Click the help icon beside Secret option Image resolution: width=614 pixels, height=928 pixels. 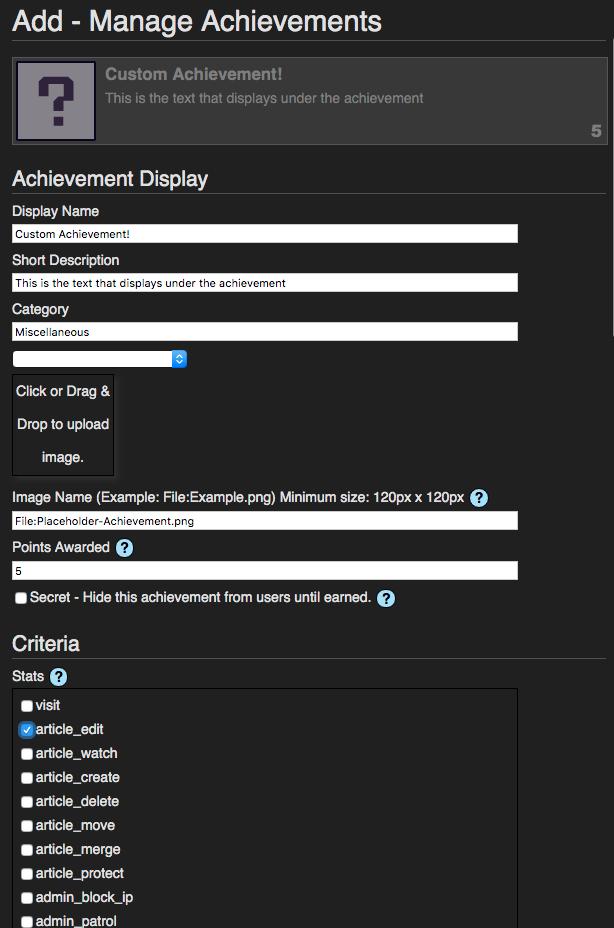click(386, 598)
